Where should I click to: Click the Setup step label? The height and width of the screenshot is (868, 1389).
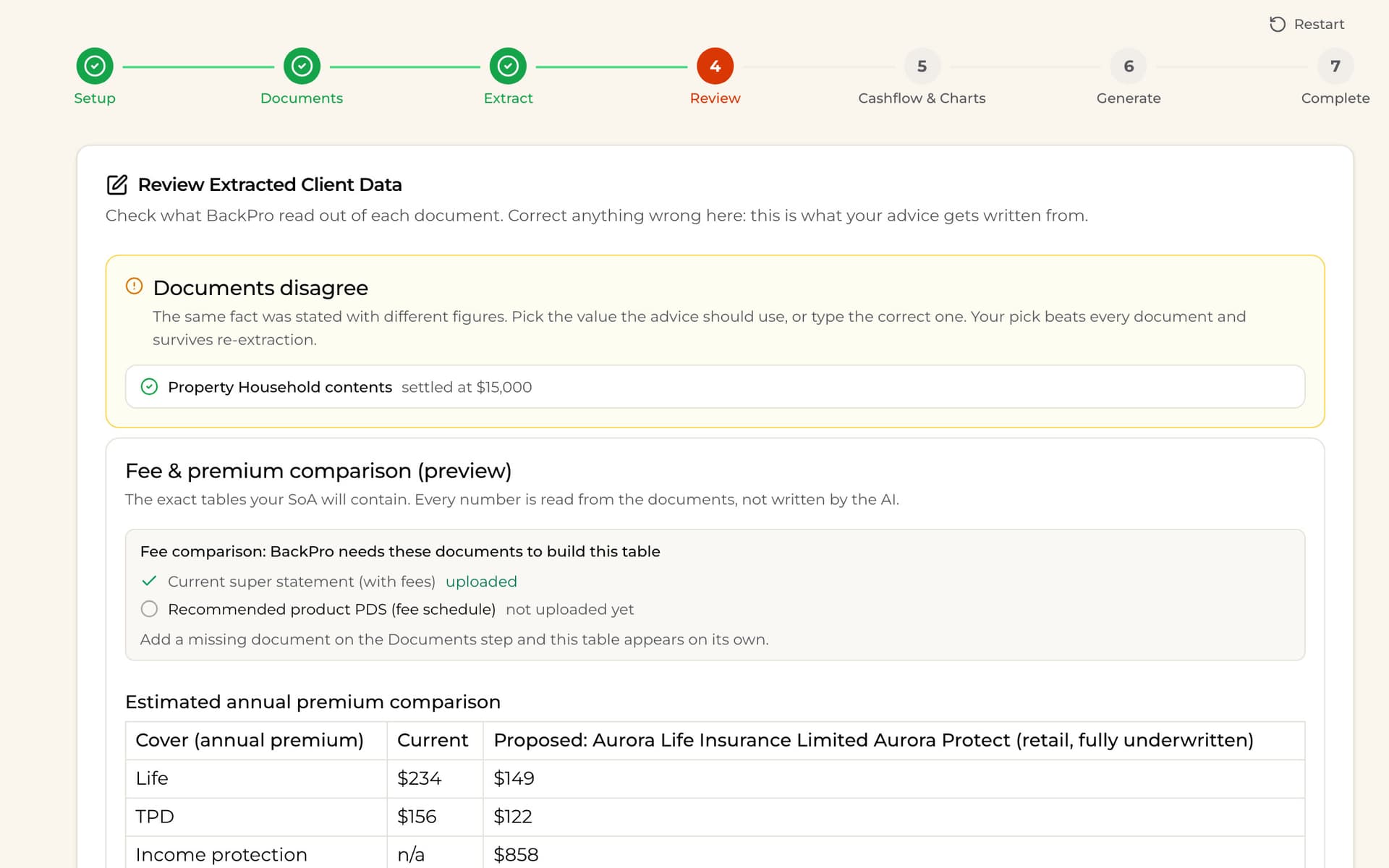(95, 98)
